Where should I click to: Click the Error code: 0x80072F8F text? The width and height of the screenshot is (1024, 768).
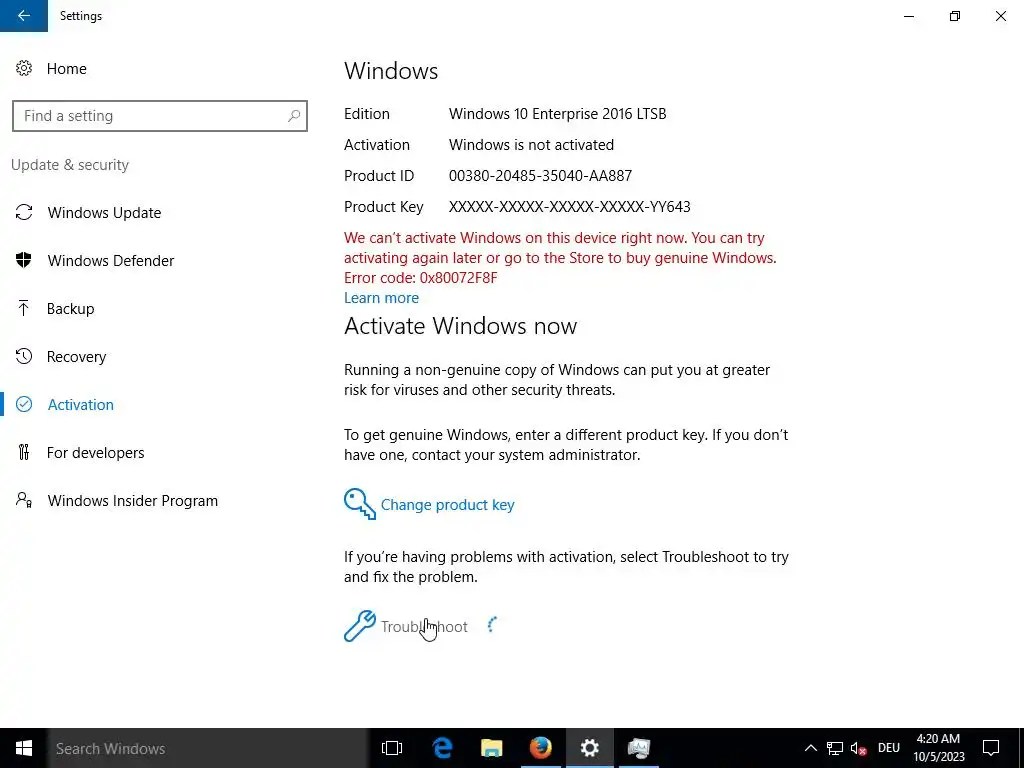tap(421, 278)
